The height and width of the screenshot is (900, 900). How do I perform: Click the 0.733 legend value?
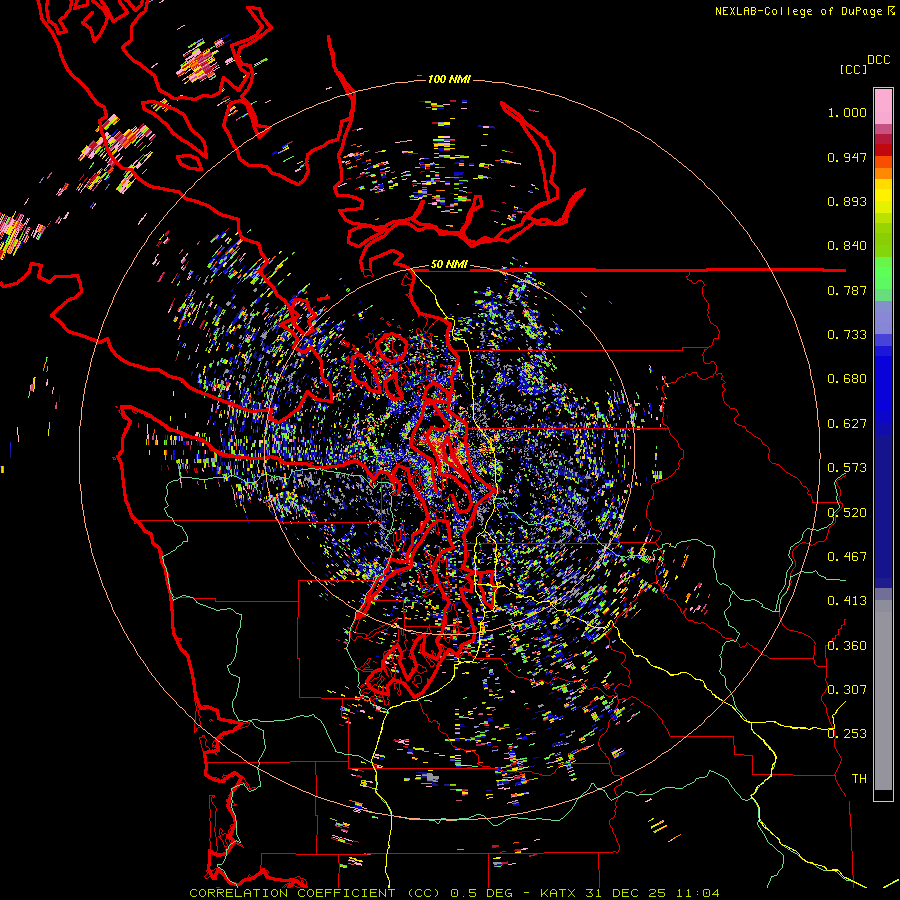pos(847,335)
